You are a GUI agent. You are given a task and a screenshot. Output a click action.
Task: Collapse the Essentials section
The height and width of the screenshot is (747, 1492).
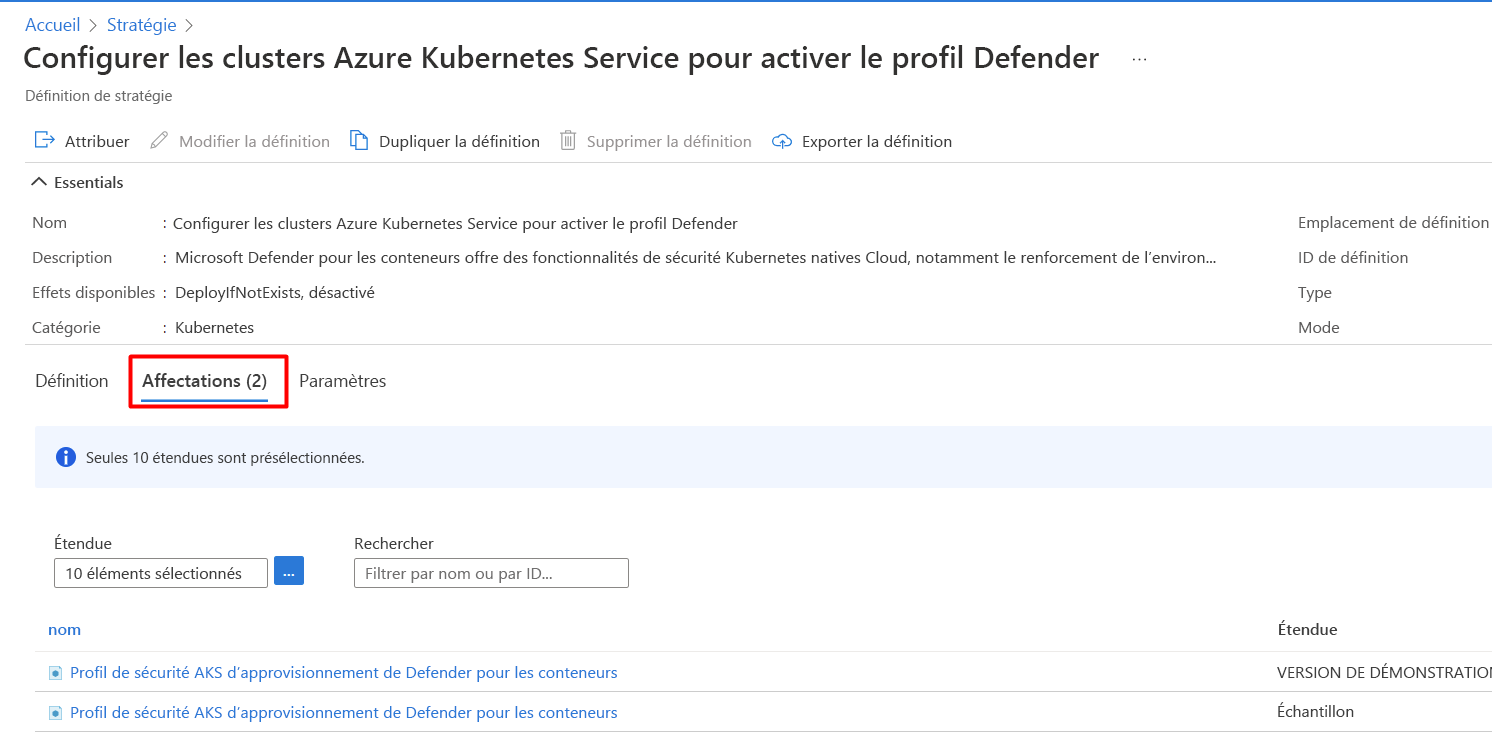[x=78, y=182]
